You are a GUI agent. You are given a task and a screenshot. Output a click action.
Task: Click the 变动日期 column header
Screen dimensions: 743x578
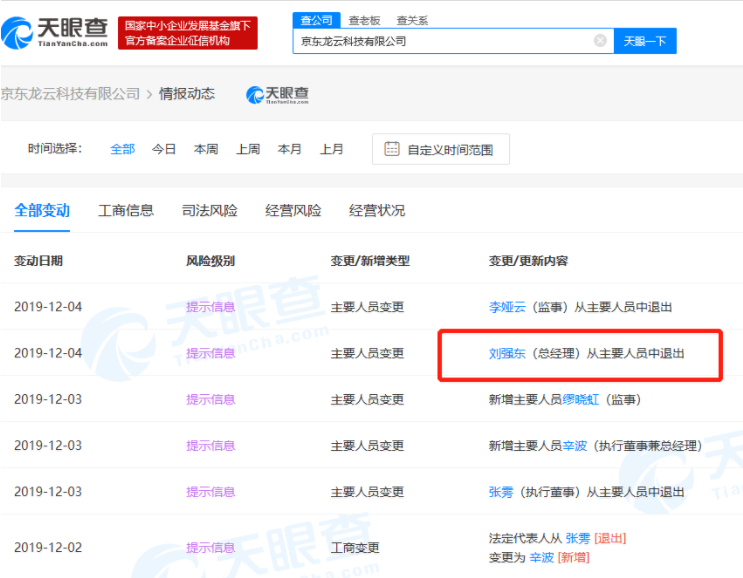click(x=38, y=261)
